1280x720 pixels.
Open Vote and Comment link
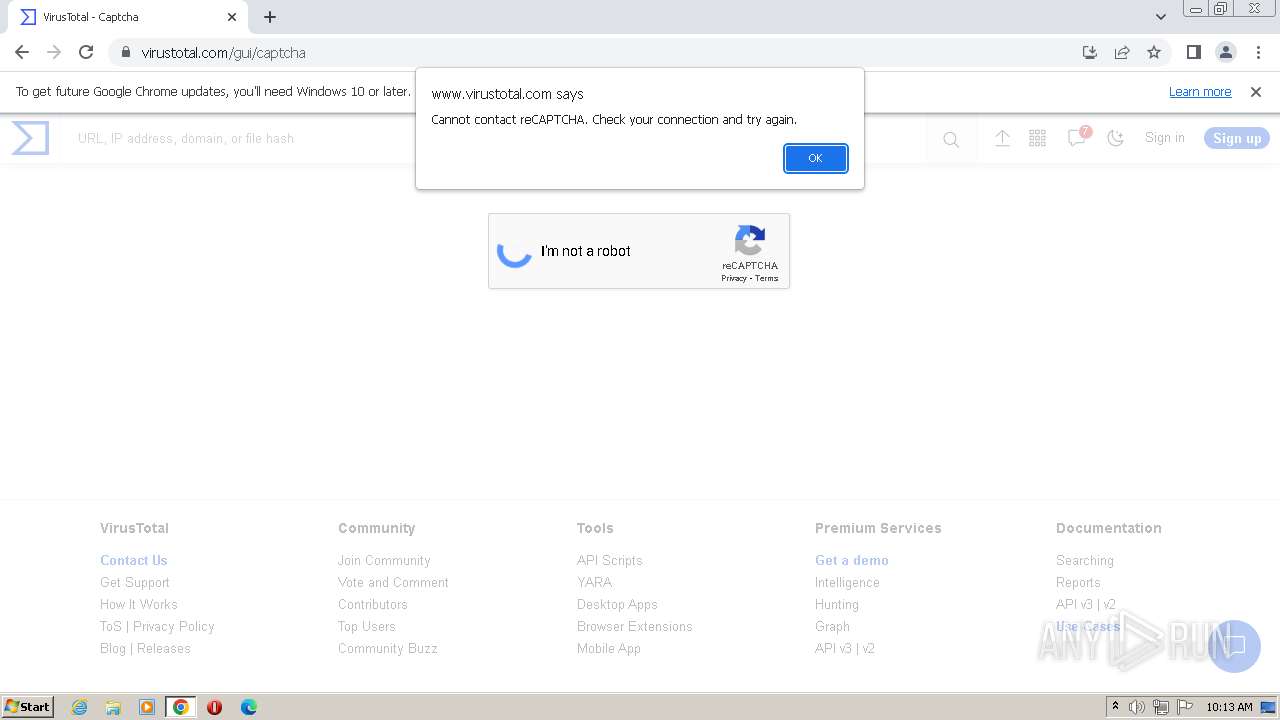tap(393, 583)
